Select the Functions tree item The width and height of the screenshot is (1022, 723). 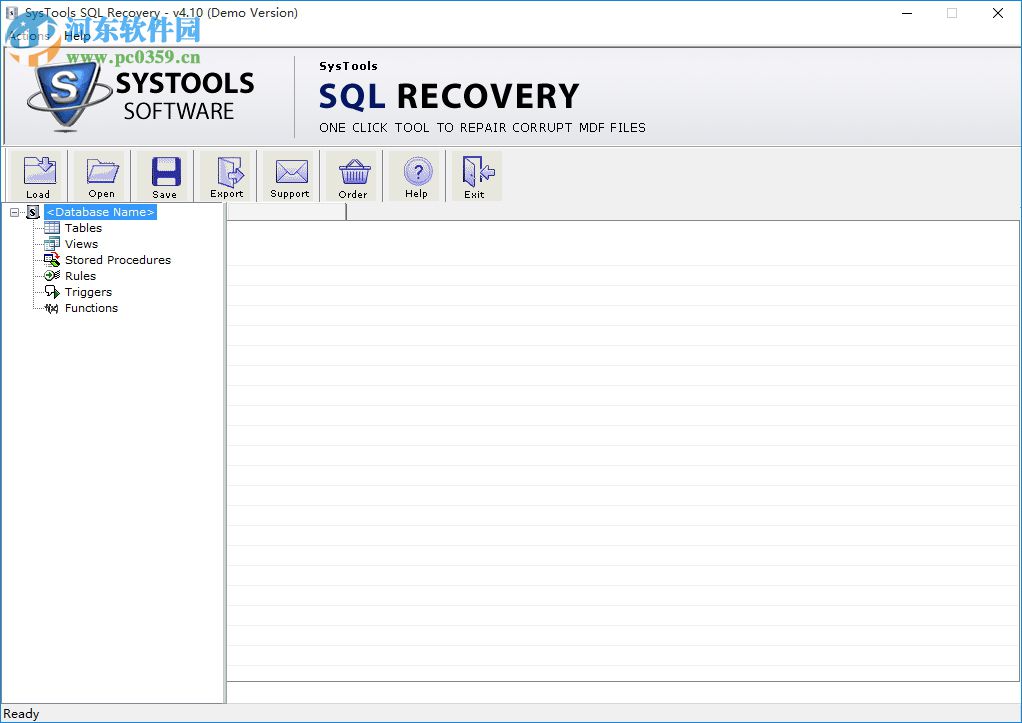pos(91,307)
